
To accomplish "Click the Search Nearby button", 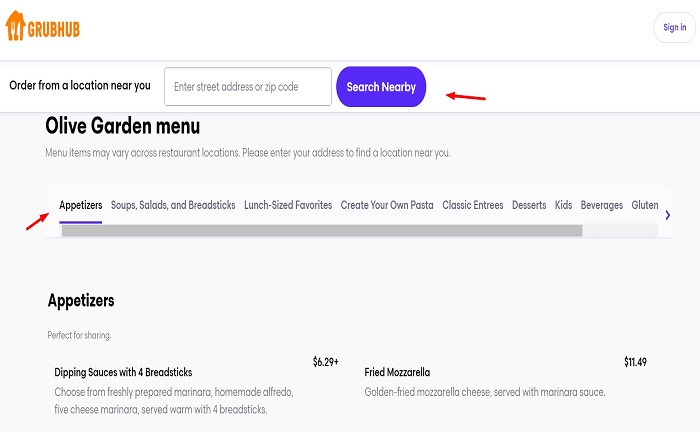I will pyautogui.click(x=381, y=87).
